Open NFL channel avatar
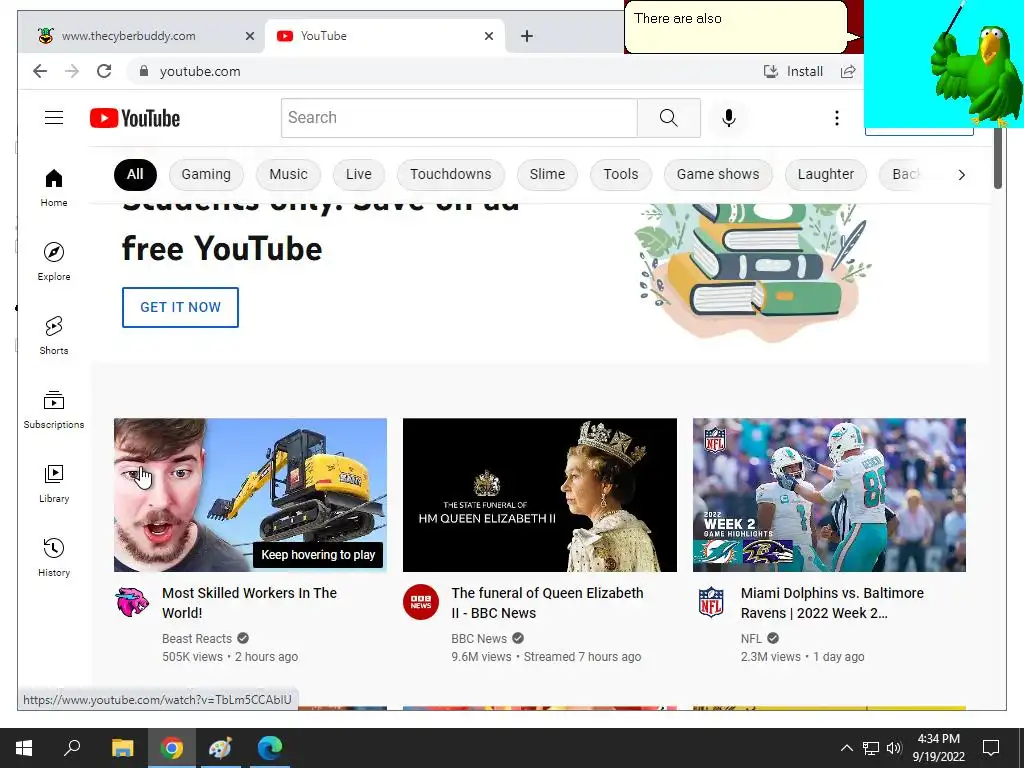1024x768 pixels. click(711, 602)
